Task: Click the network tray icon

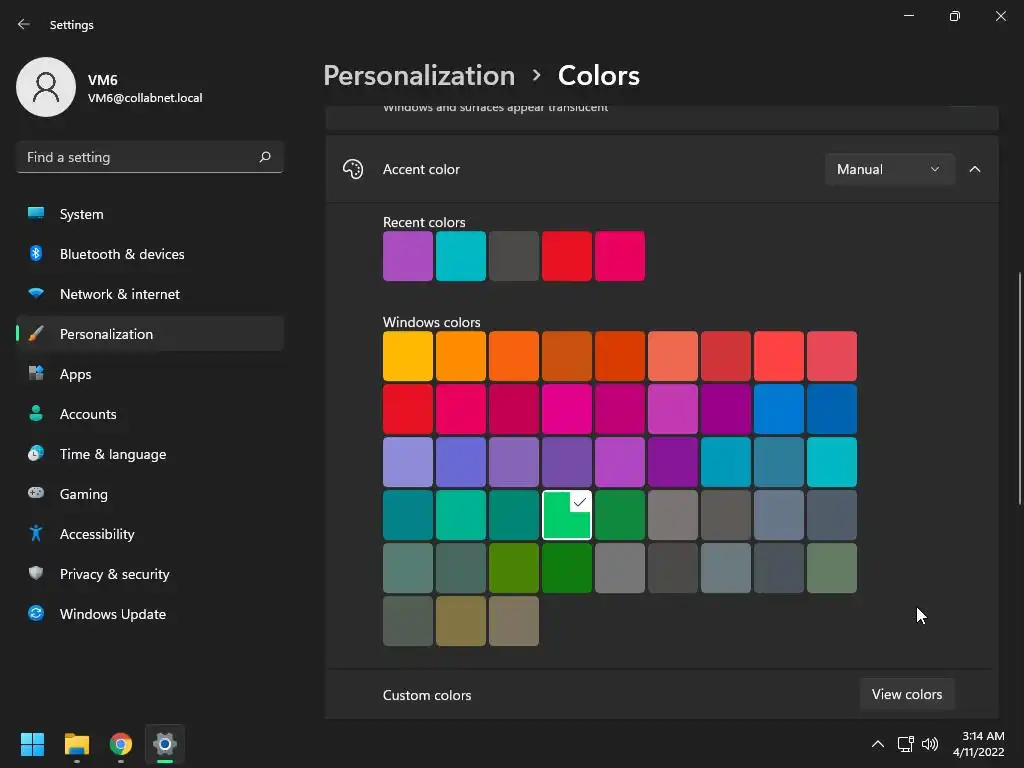Action: coord(905,744)
